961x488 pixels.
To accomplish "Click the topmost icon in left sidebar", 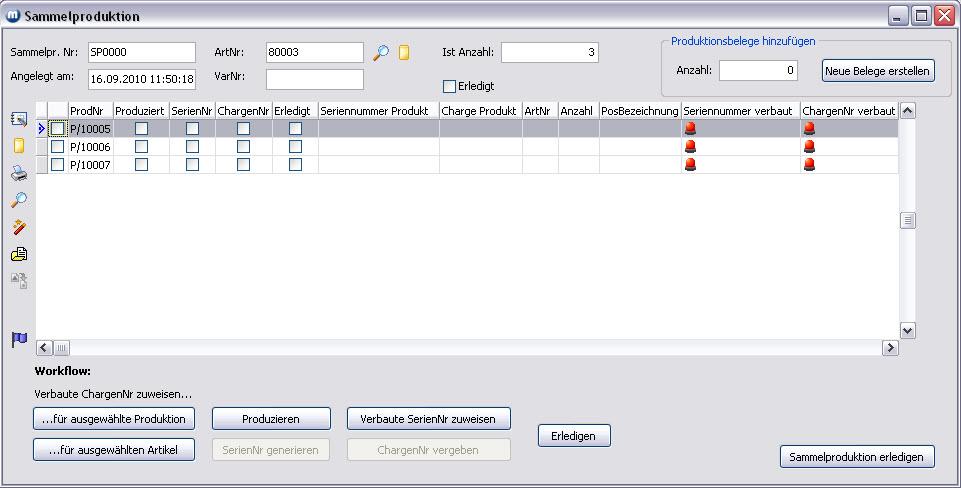I will (19, 119).
